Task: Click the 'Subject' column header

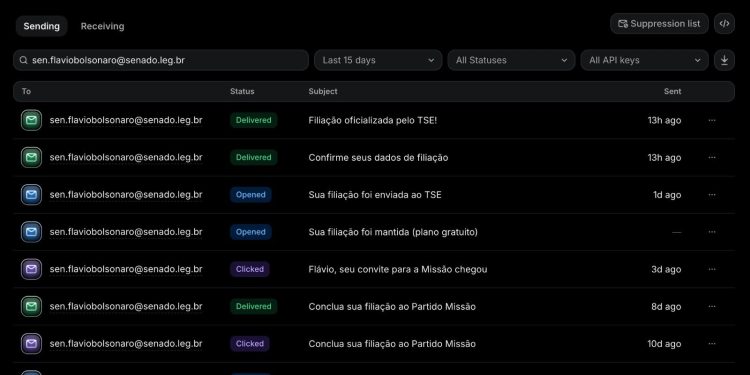Action: point(323,91)
